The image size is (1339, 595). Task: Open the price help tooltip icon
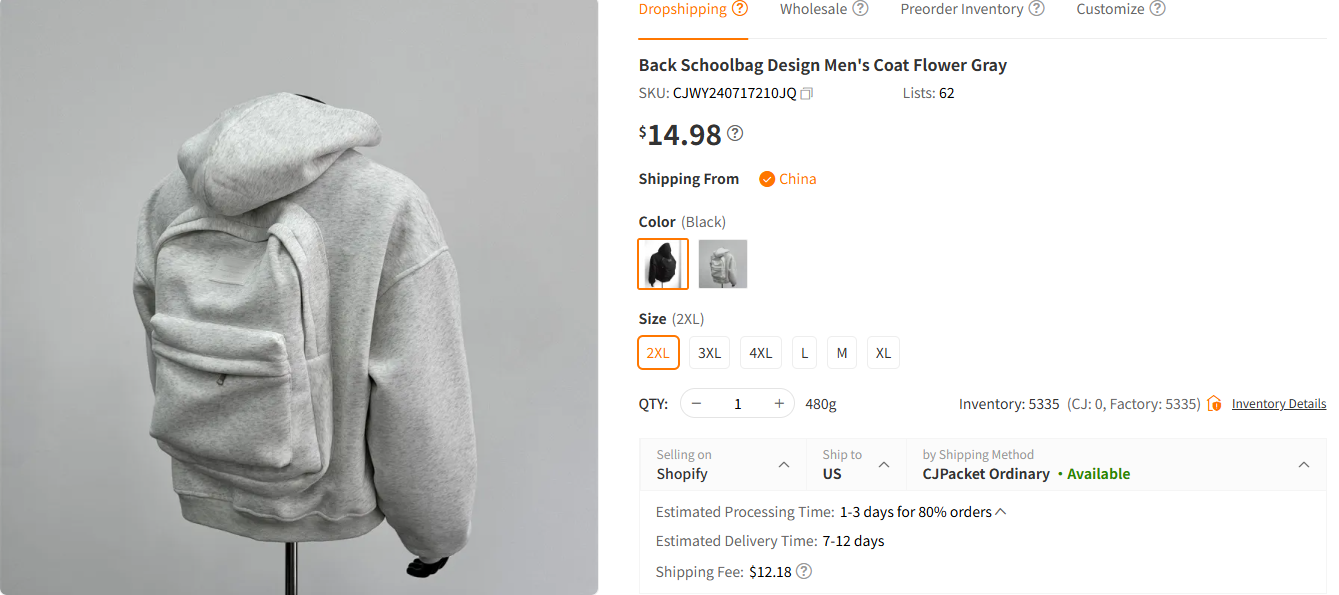(x=734, y=132)
